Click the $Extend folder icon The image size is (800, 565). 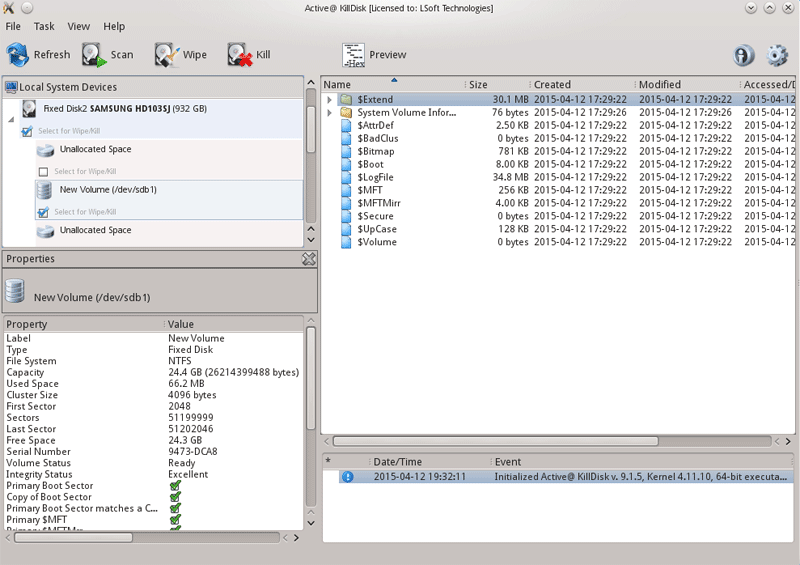[x=346, y=99]
